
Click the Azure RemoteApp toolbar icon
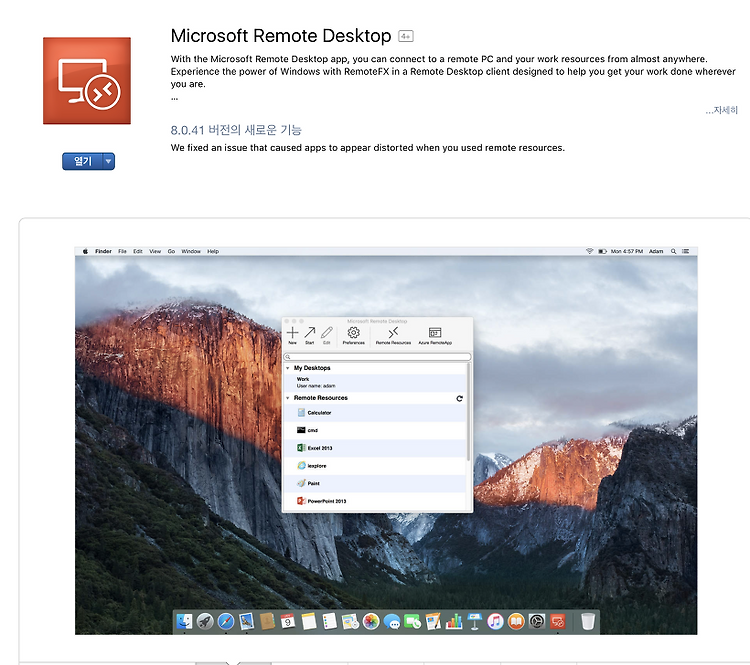tap(435, 335)
